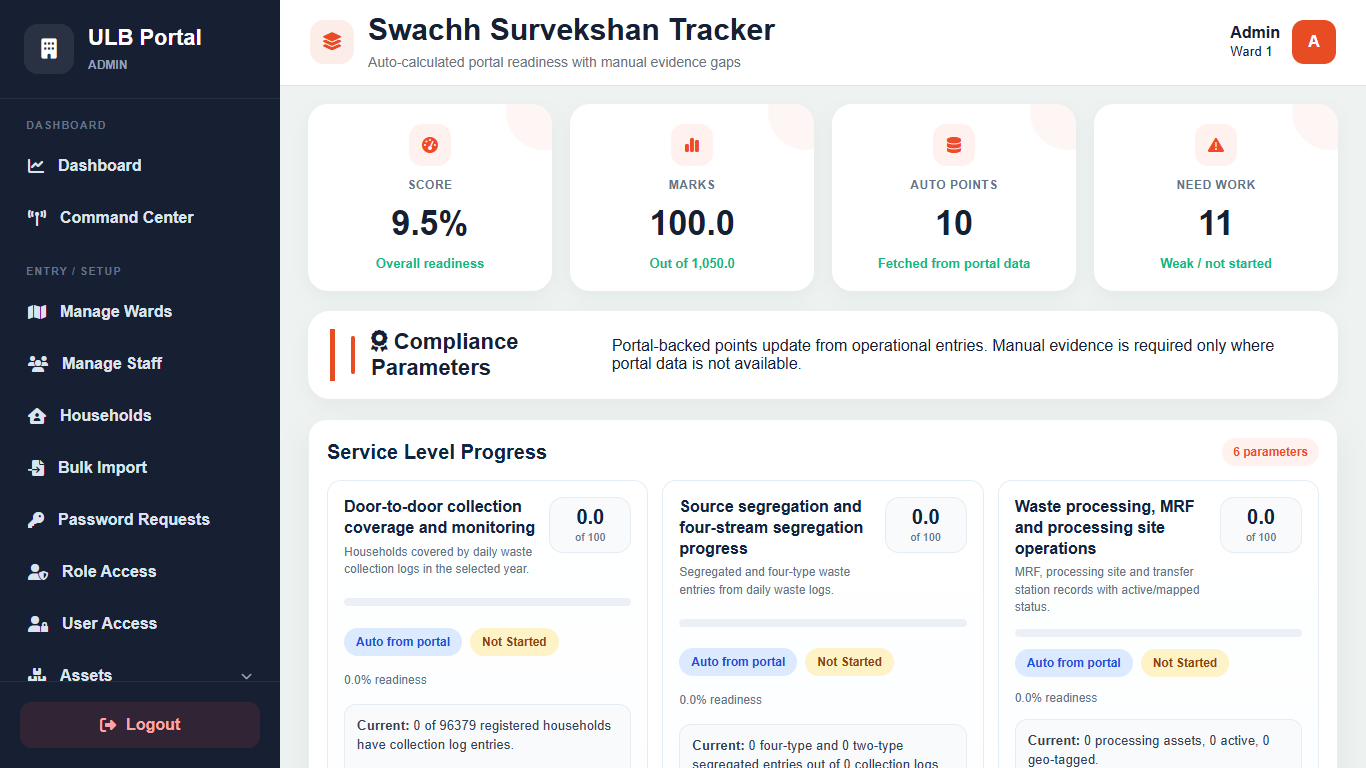Select Role Access menu entry
The height and width of the screenshot is (768, 1366).
point(140,572)
